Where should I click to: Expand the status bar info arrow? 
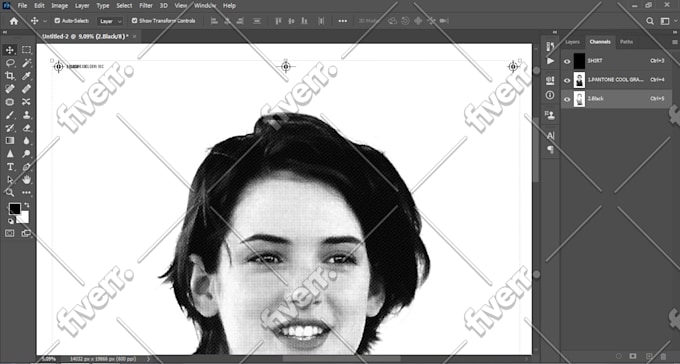point(148,359)
